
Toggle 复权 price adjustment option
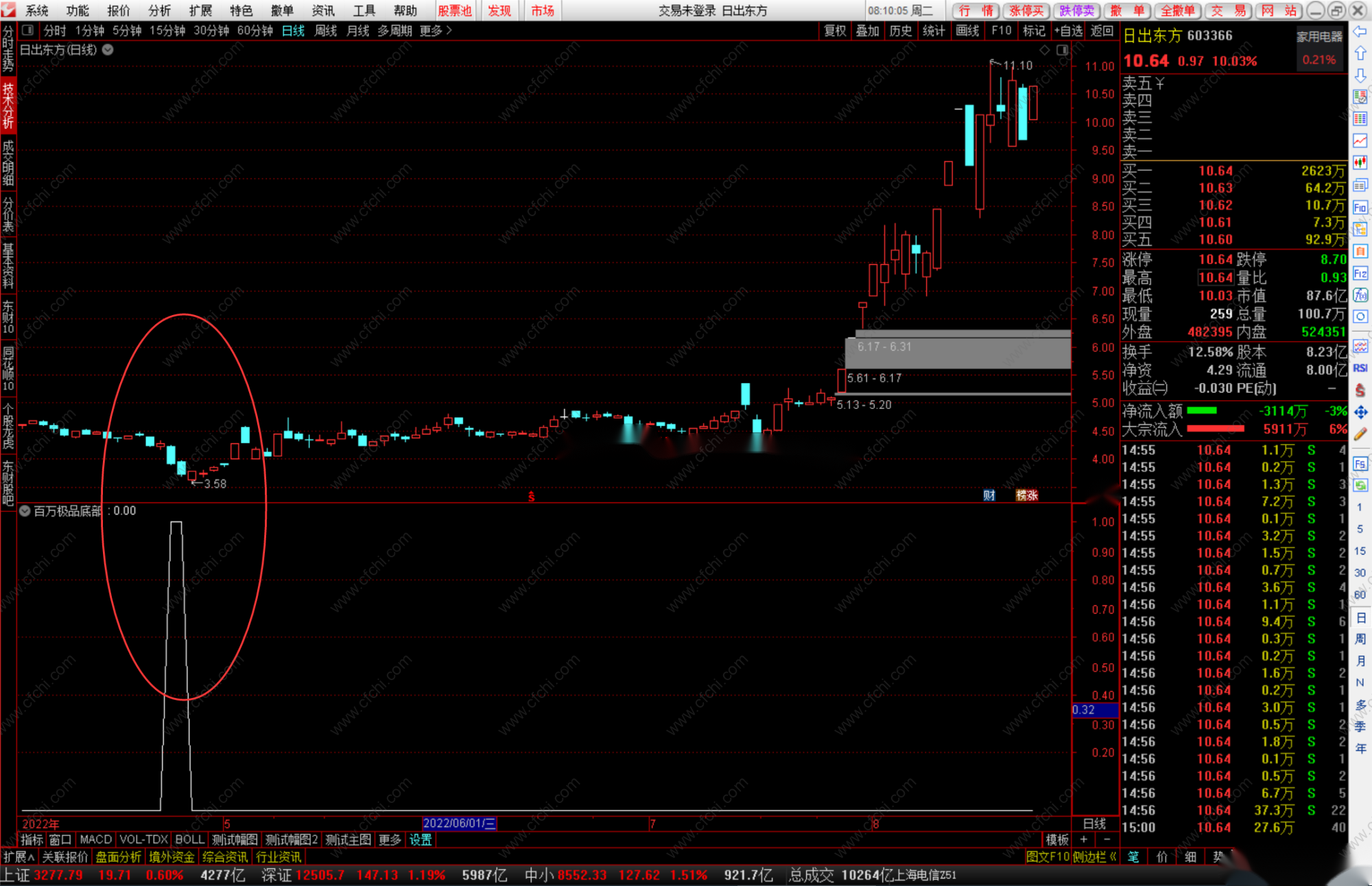click(834, 31)
